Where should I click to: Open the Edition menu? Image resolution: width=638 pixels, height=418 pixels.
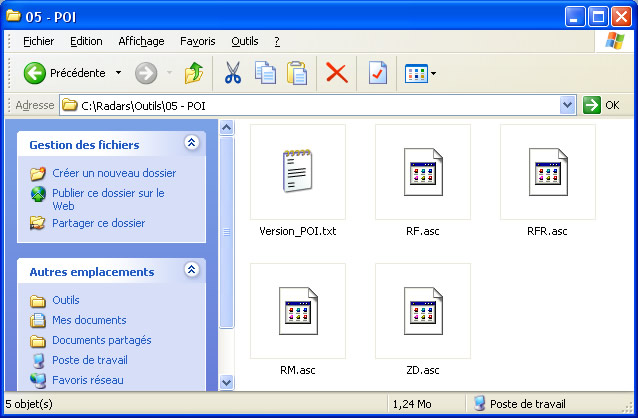86,41
